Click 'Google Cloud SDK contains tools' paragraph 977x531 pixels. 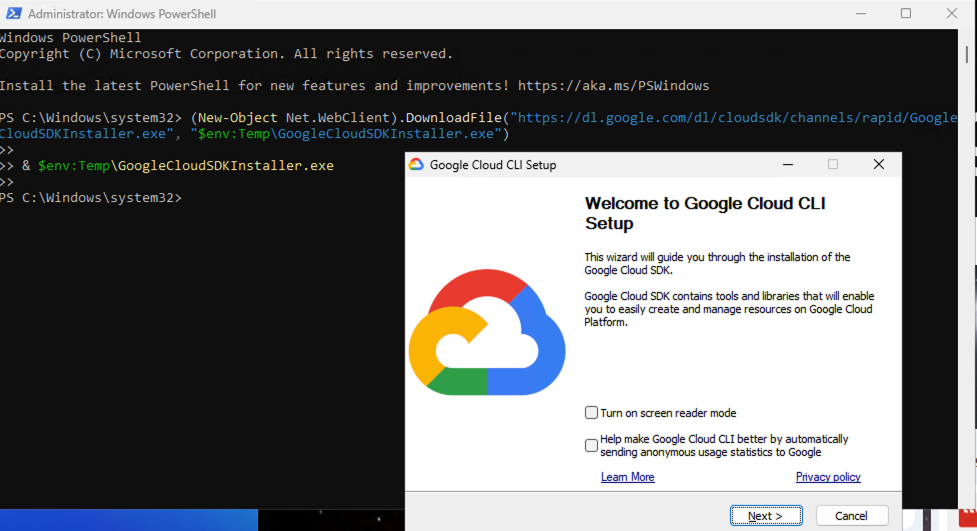pos(729,309)
